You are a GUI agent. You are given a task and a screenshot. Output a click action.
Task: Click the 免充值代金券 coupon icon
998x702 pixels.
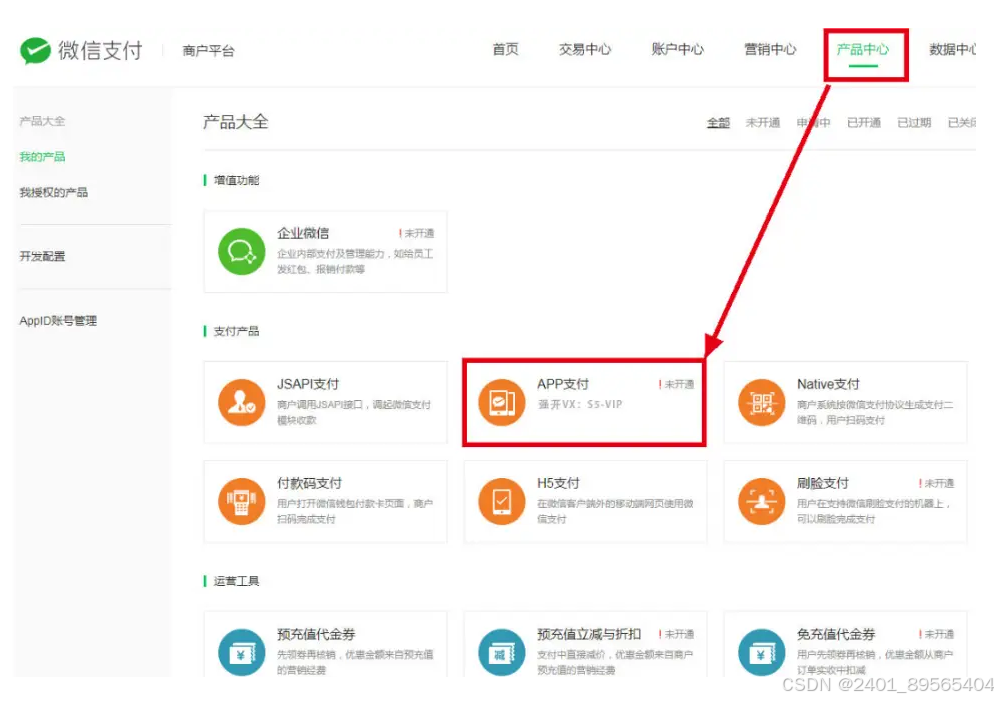[x=761, y=652]
